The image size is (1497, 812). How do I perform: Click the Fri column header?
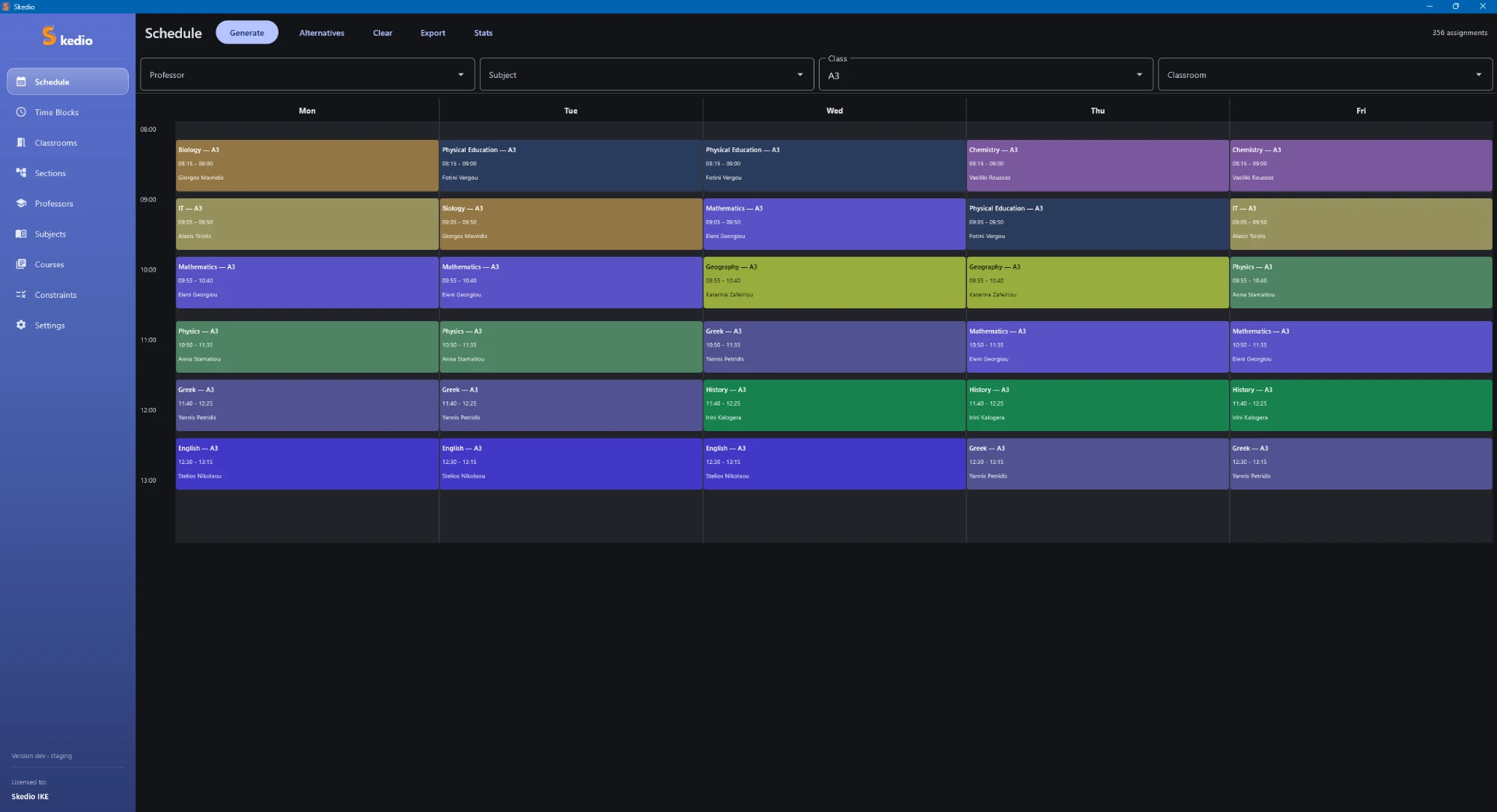(1361, 111)
